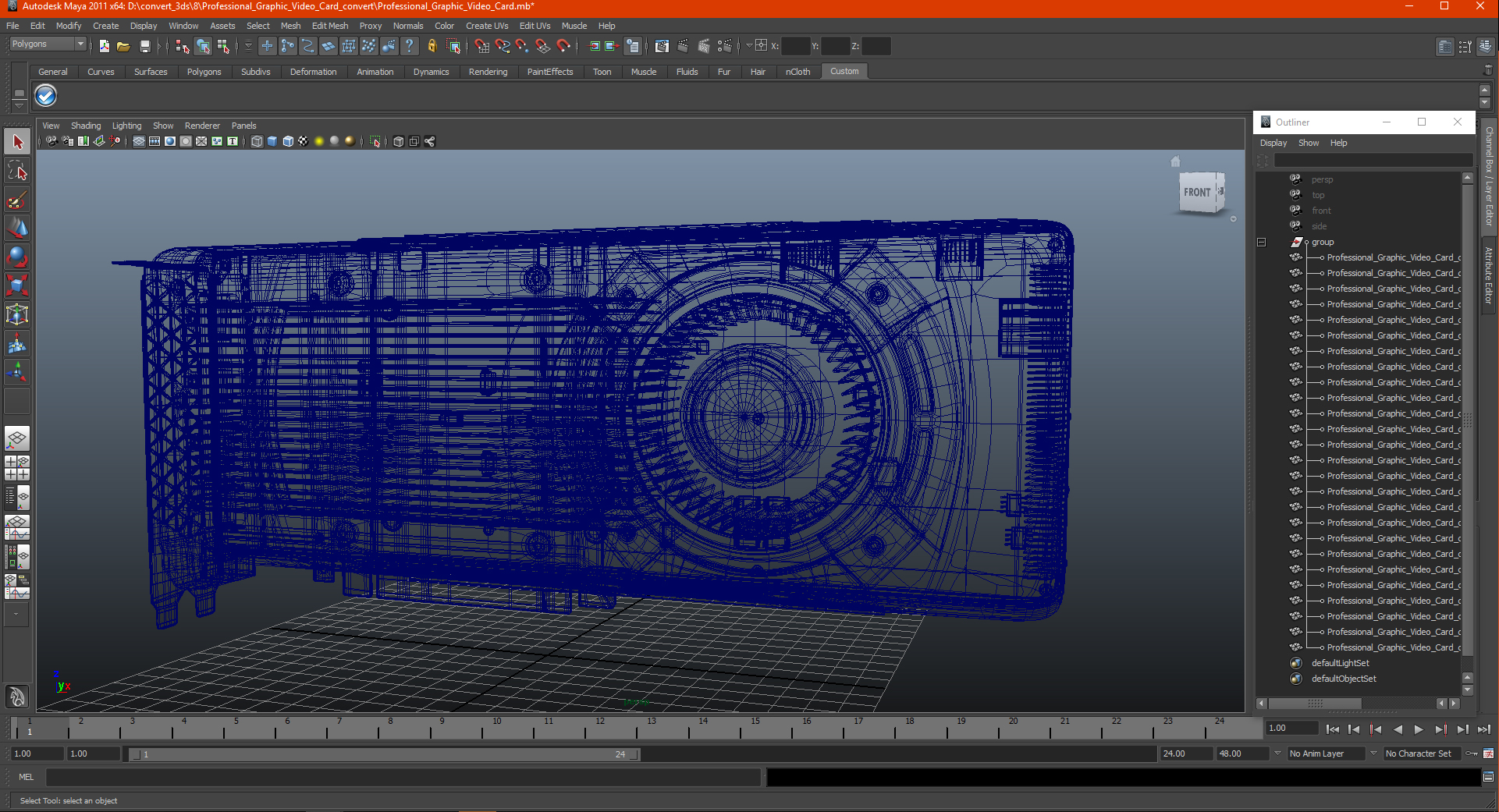This screenshot has width=1499, height=812.
Task: Switch to the Rendering shelf tab
Action: [x=488, y=72]
